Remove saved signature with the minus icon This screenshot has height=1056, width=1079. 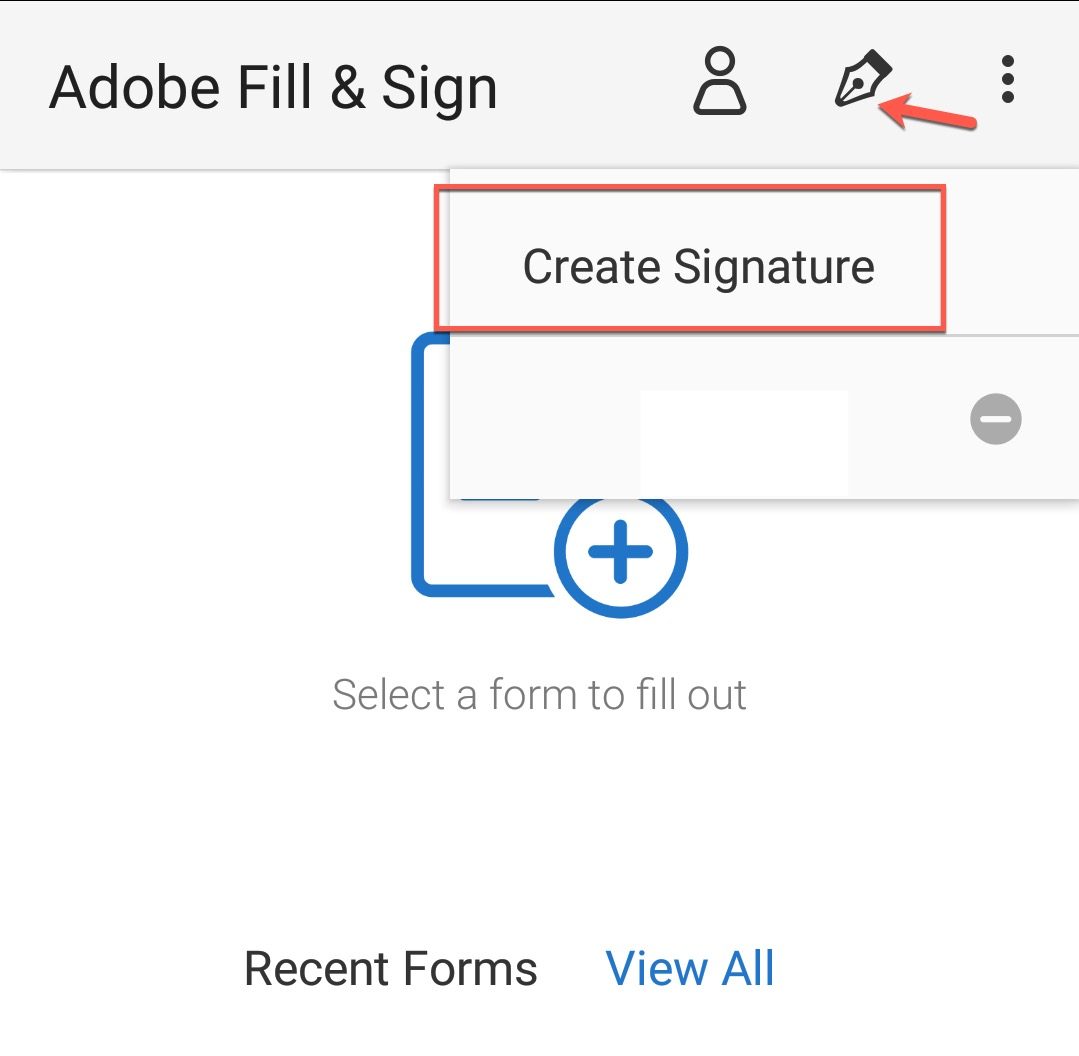point(996,417)
